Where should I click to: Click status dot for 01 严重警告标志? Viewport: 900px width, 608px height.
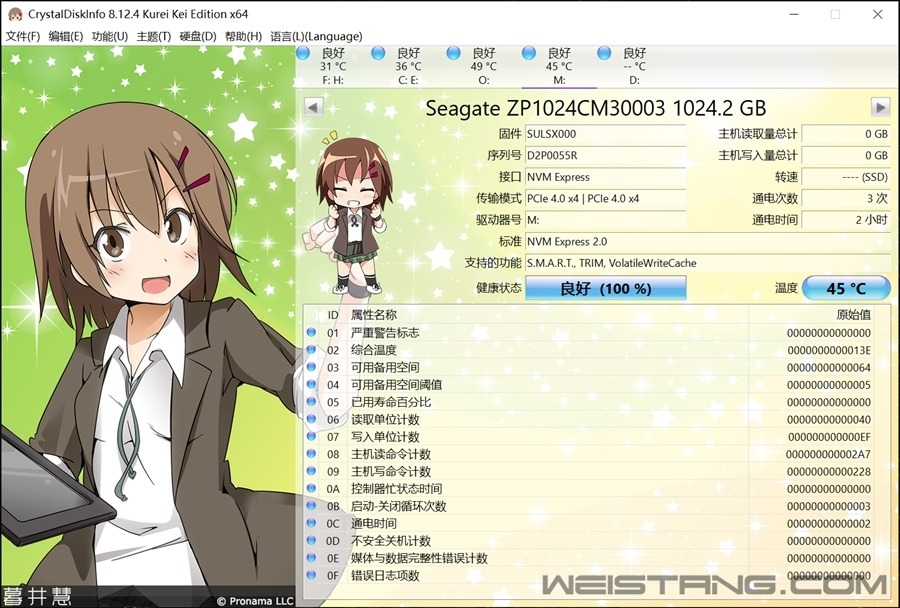coord(311,332)
